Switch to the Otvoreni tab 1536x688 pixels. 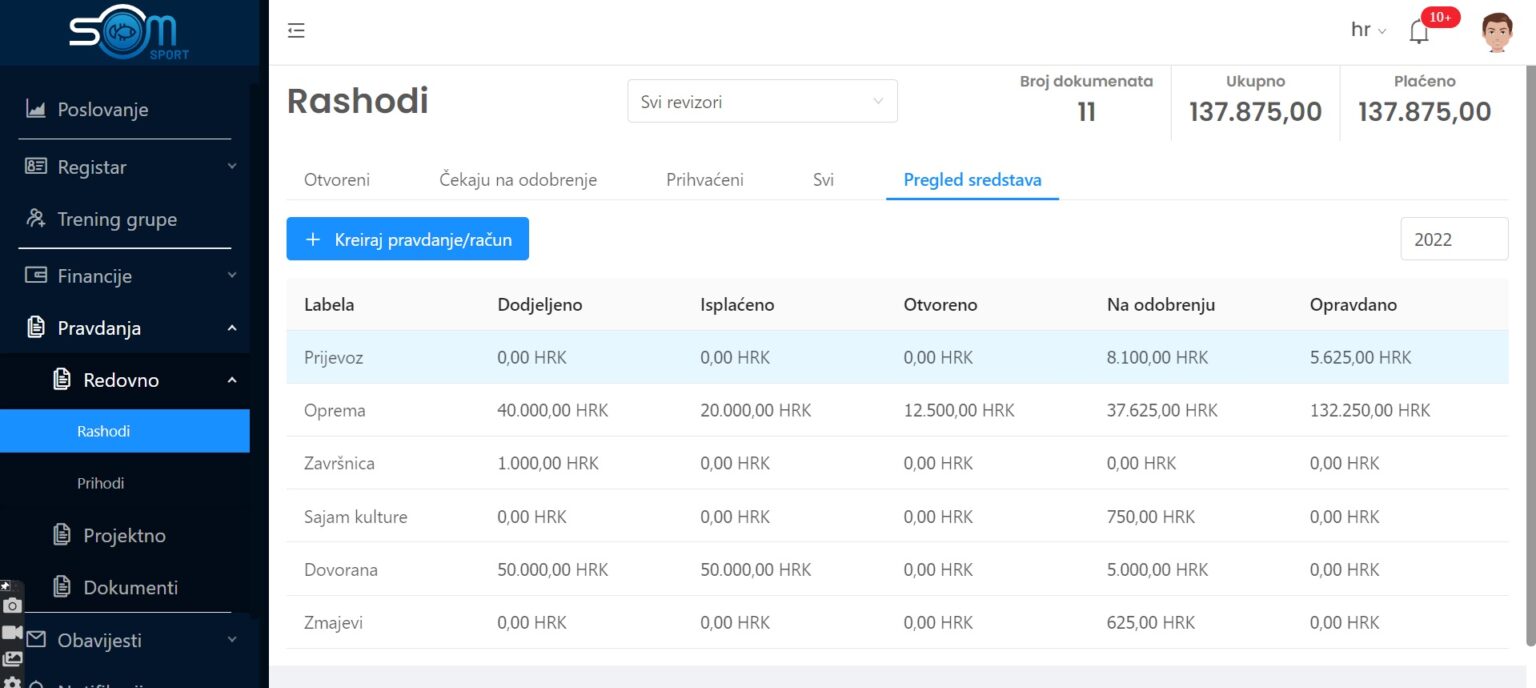pos(337,180)
